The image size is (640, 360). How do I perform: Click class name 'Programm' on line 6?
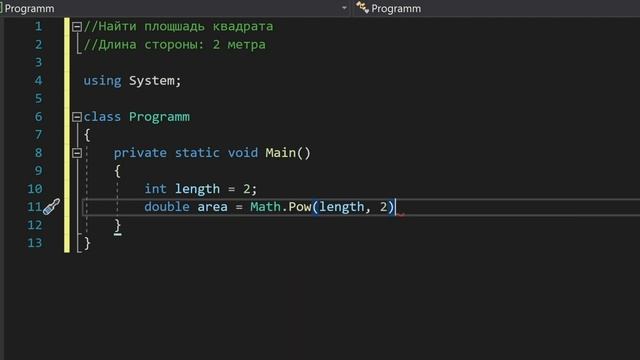click(x=160, y=117)
